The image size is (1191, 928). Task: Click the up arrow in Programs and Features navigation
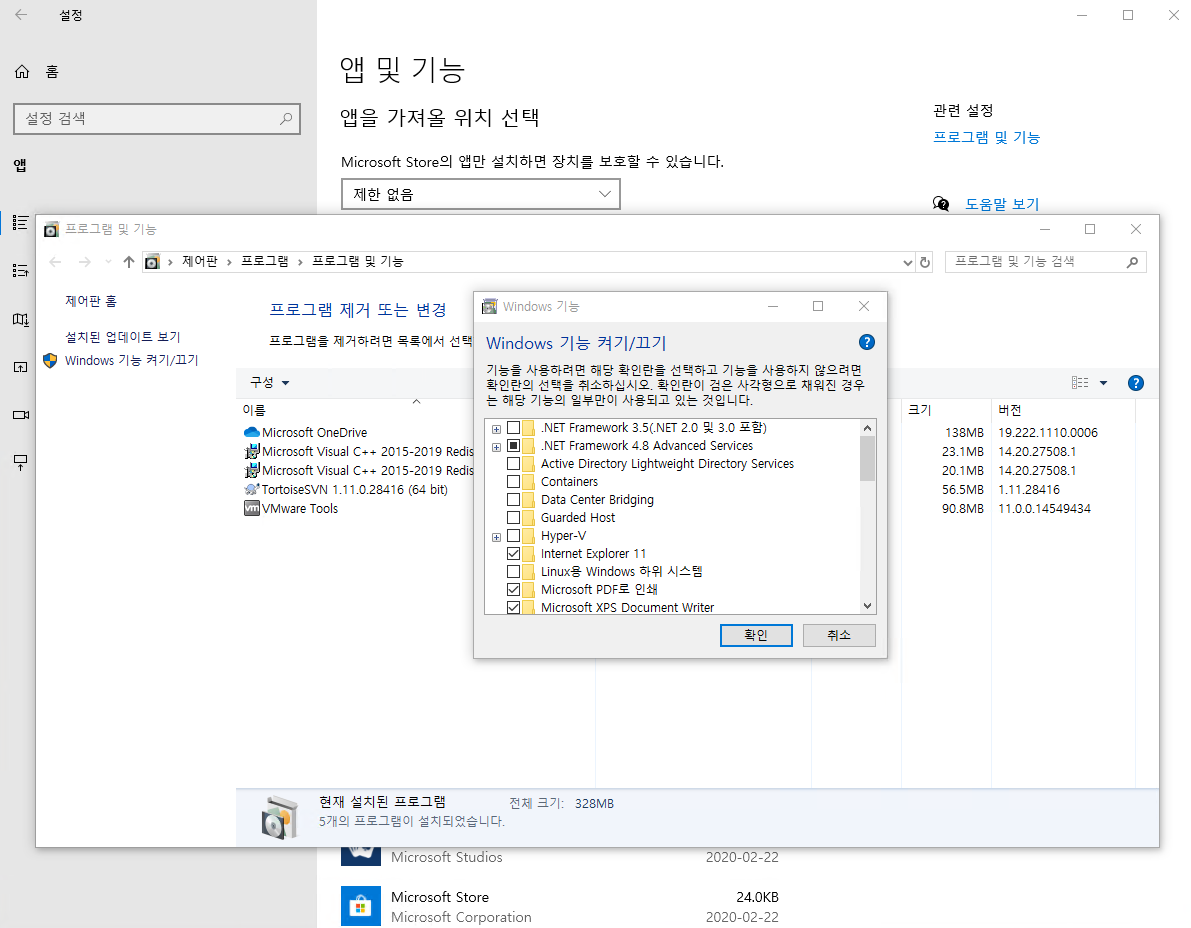coord(128,262)
